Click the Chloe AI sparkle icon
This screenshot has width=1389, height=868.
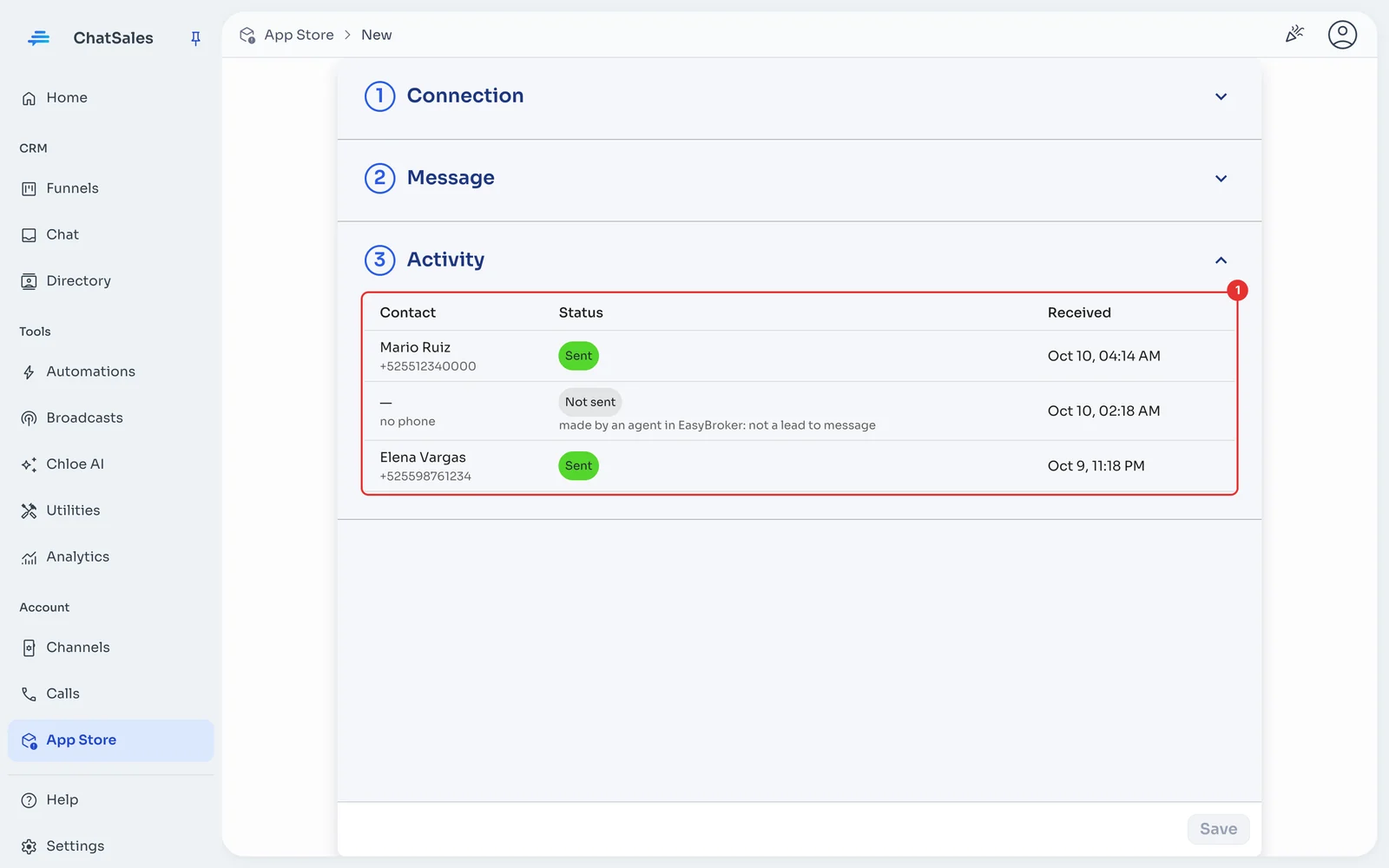[x=29, y=464]
